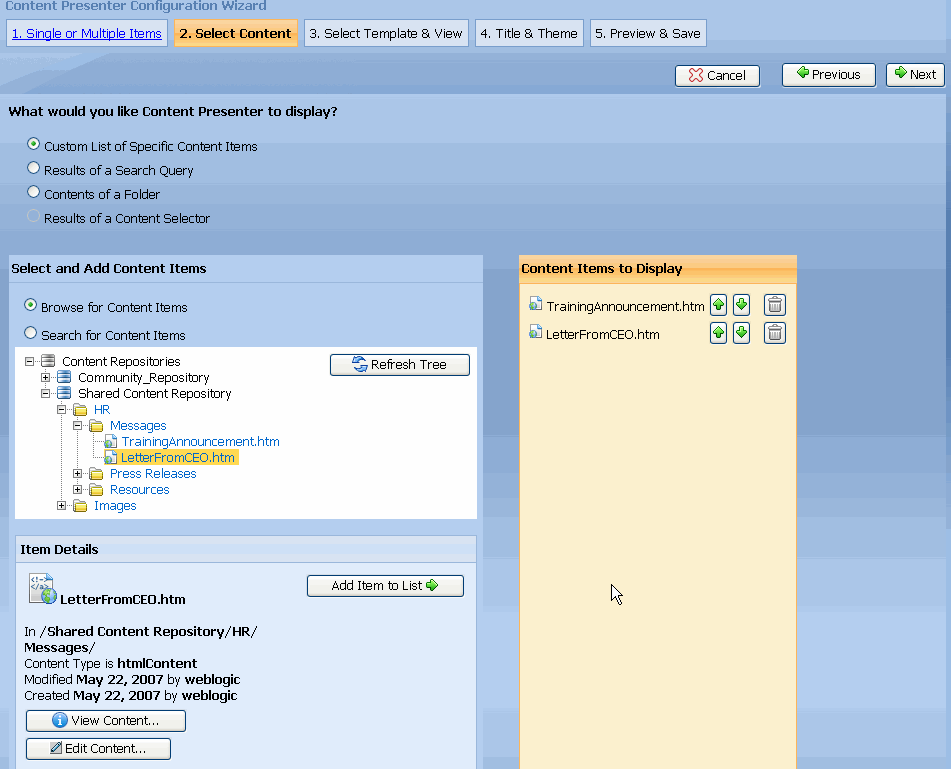
Task: Move LetterFromCEO.htm up in the list
Action: coord(718,333)
